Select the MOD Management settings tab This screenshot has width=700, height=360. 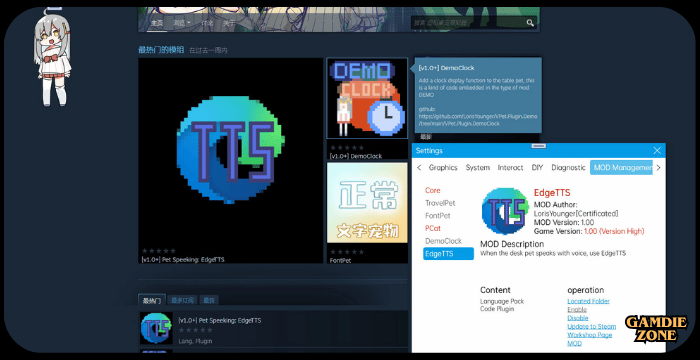(621, 167)
